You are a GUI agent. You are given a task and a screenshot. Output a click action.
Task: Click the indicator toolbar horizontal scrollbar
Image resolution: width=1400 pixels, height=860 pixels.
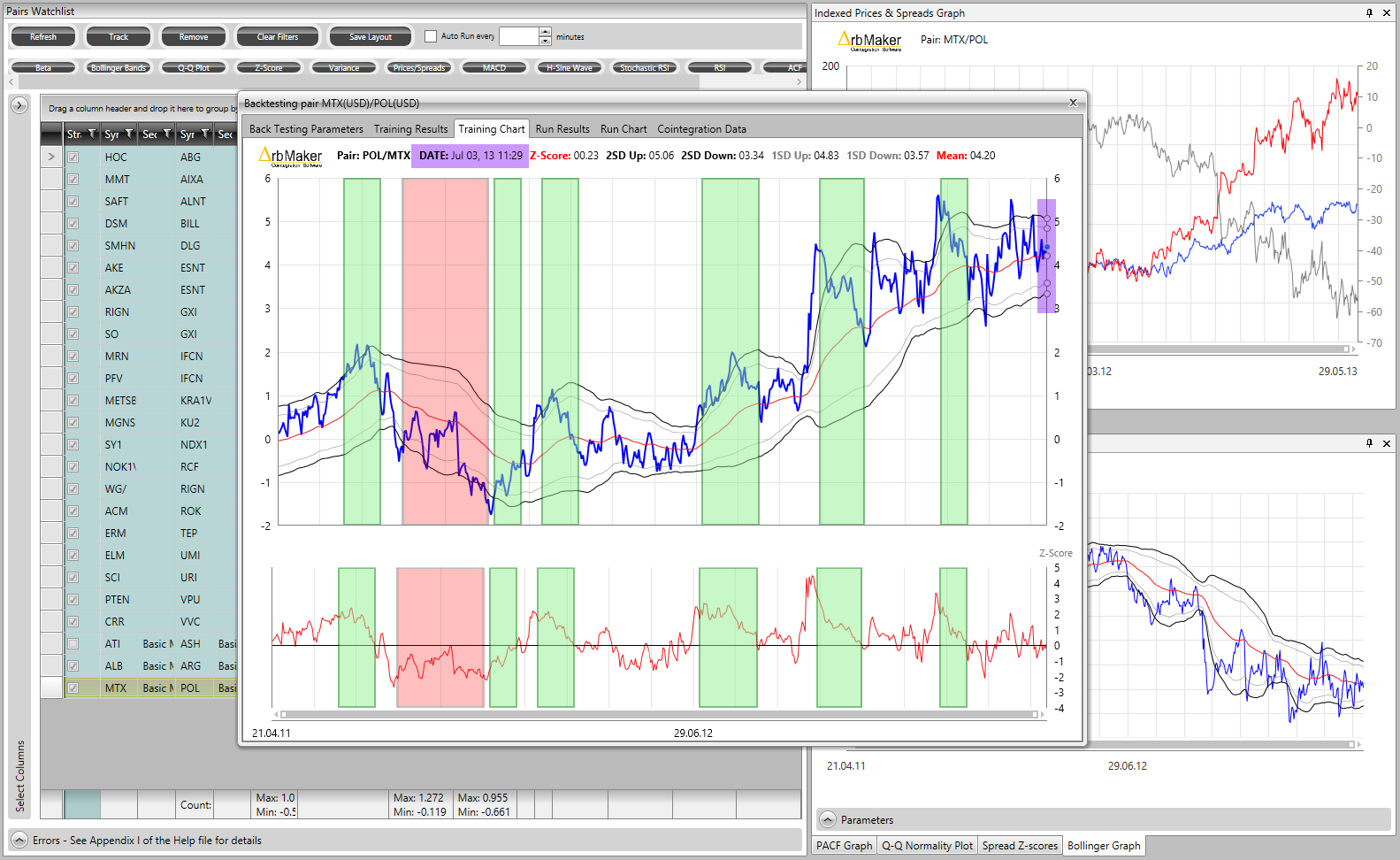(x=358, y=81)
